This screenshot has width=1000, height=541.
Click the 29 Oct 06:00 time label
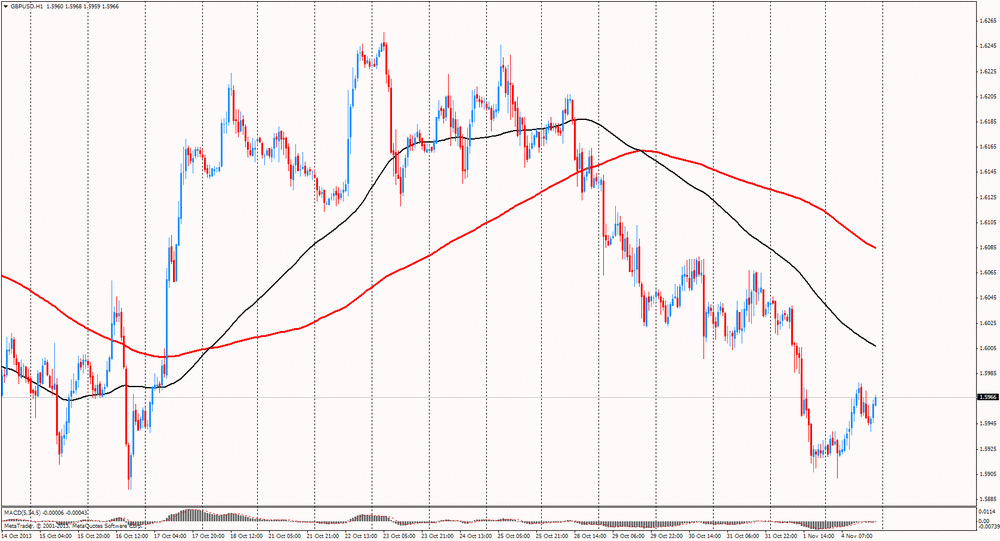629,537
